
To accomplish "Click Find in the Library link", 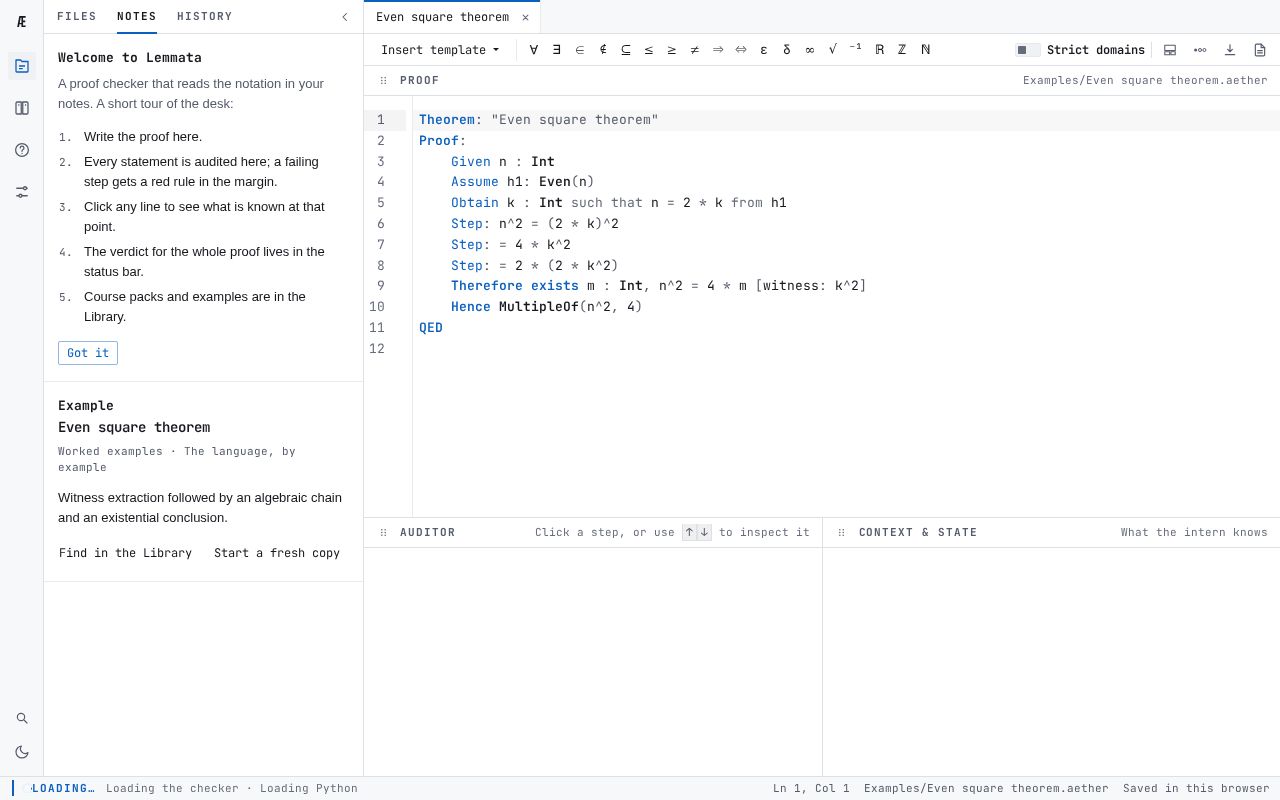I will click(125, 553).
